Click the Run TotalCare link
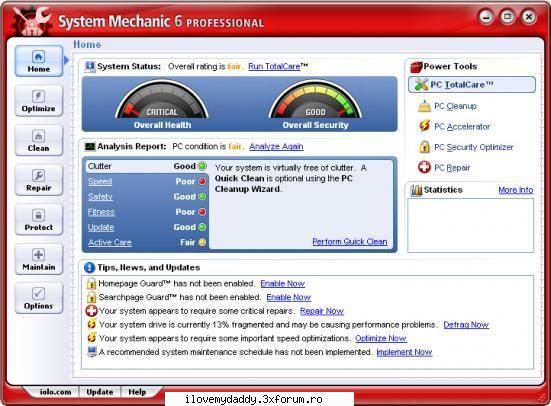Viewport: 551px width, 406px height. [274, 66]
